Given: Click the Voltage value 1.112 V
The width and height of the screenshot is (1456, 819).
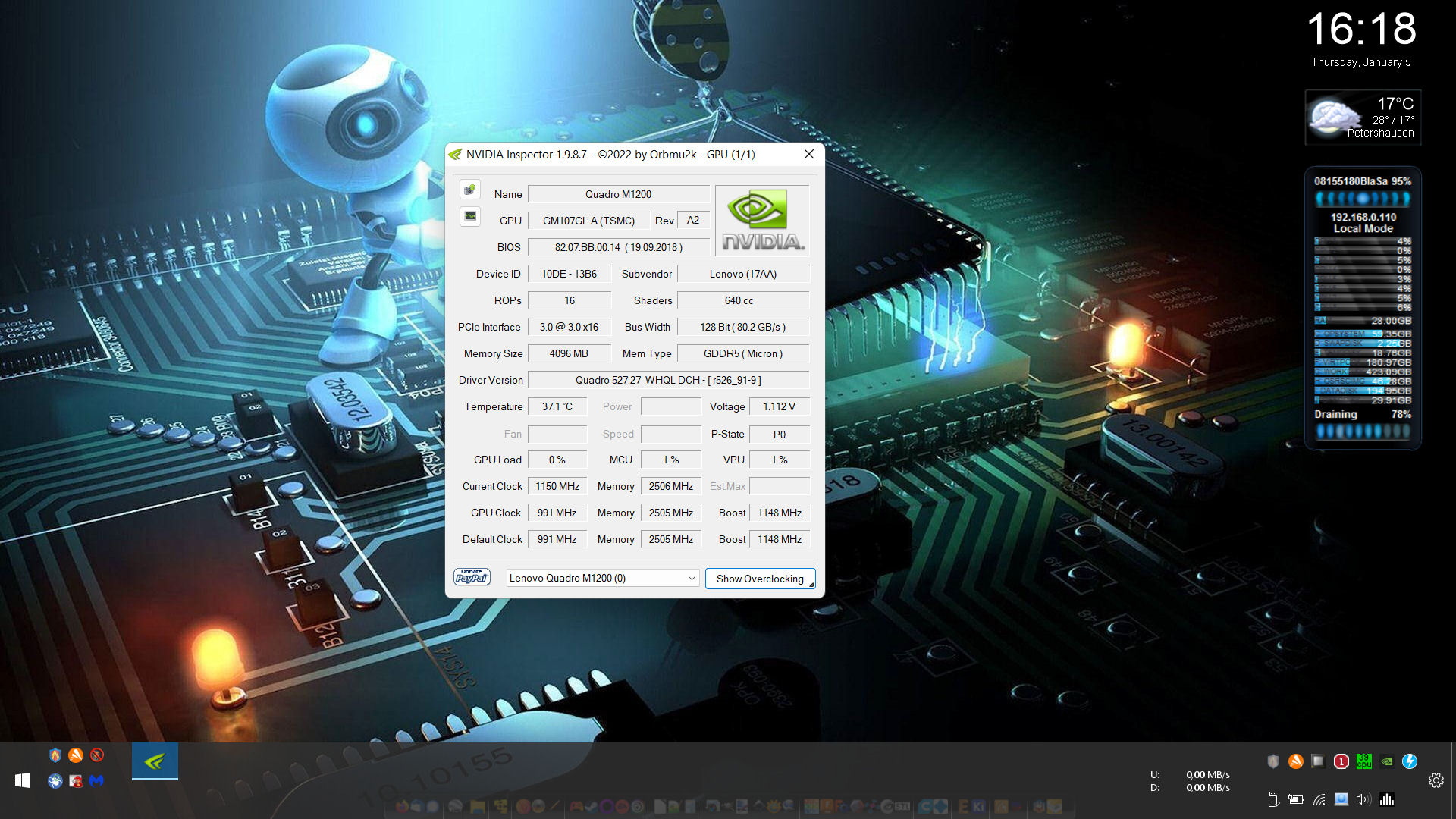Looking at the screenshot, I should pos(779,406).
